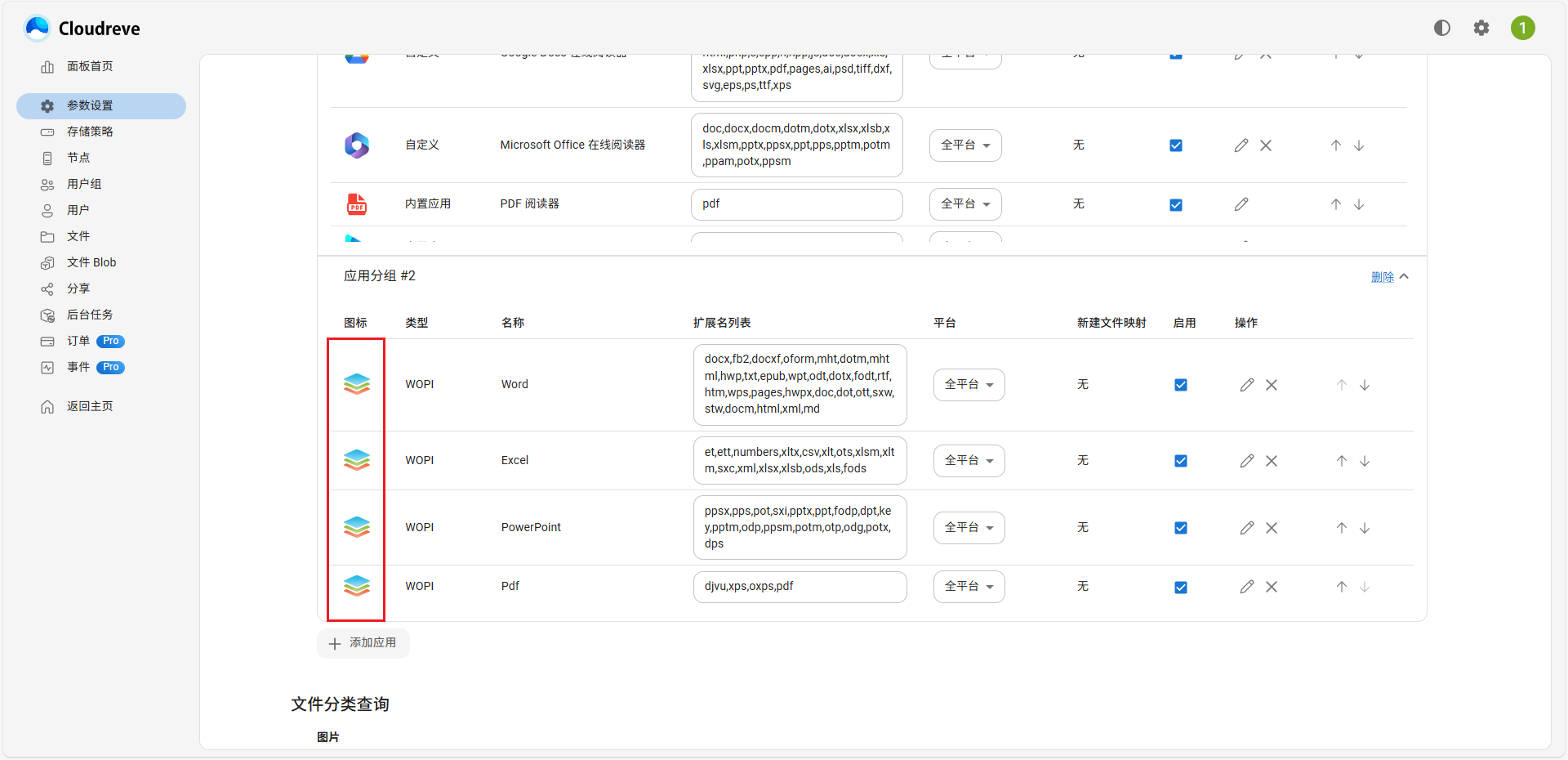
Task: Open the 全平台 dropdown for Word
Action: click(969, 384)
